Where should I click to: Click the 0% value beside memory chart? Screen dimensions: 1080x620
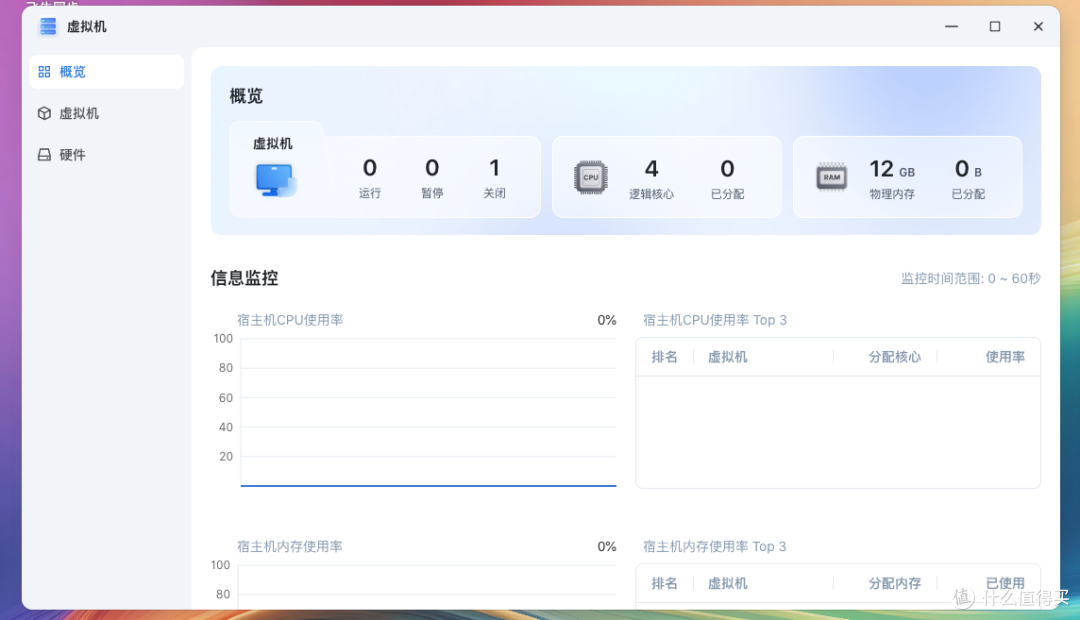(x=607, y=546)
